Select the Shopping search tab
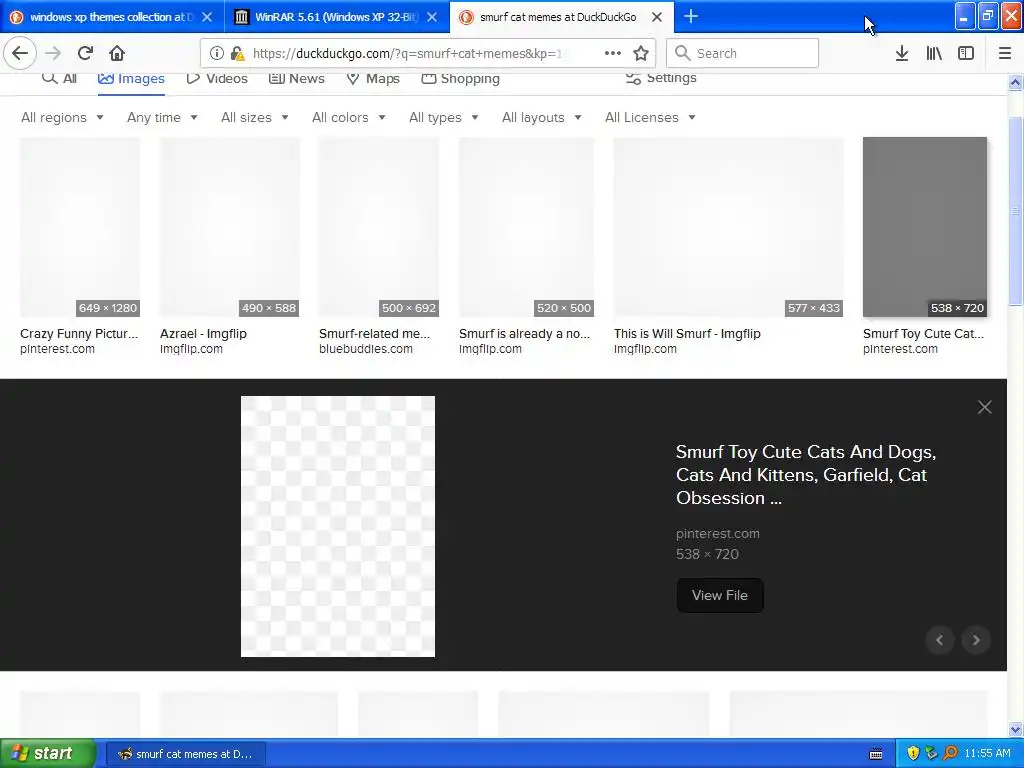The width and height of the screenshot is (1024, 768). click(460, 78)
